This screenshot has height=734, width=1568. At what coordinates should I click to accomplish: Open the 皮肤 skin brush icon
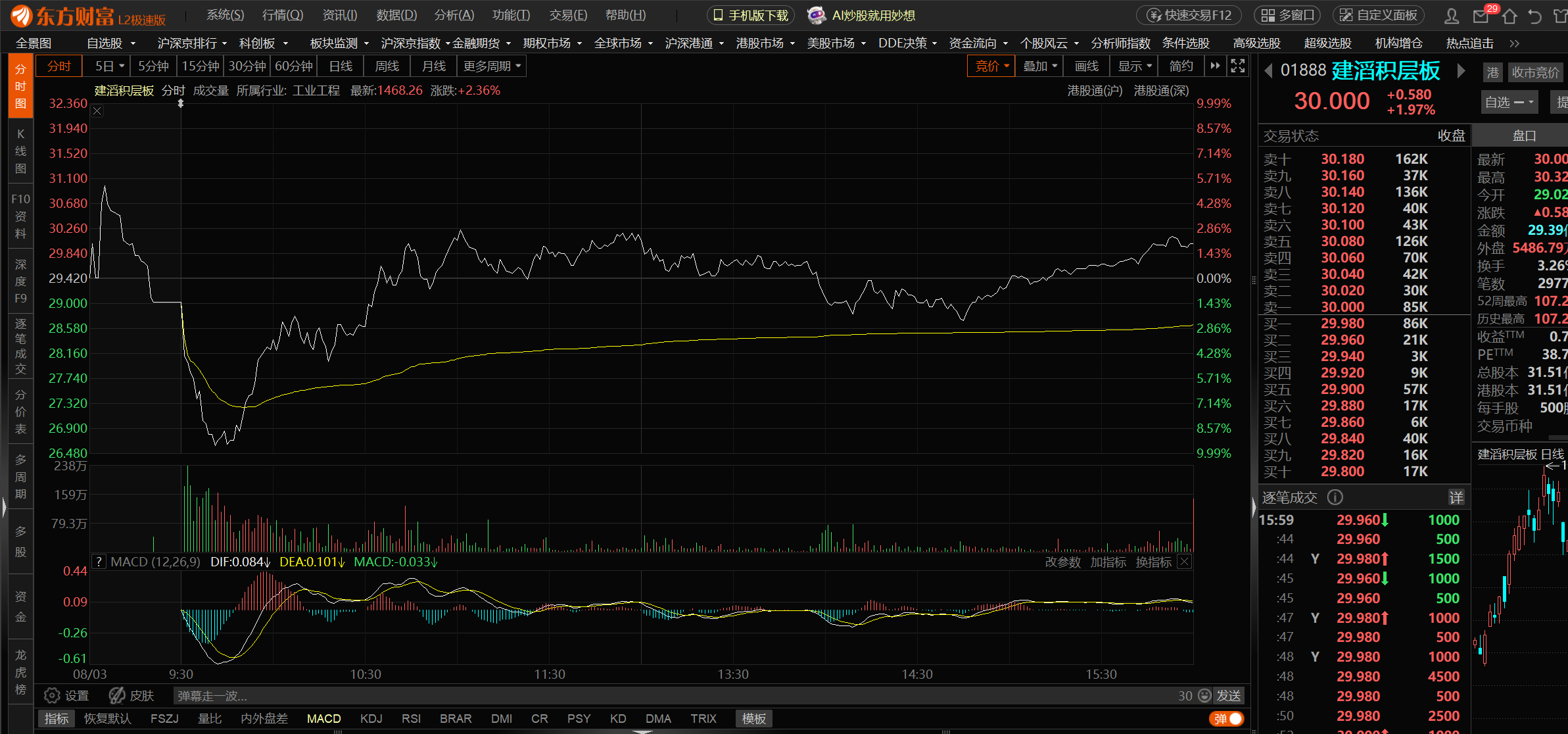click(x=117, y=695)
